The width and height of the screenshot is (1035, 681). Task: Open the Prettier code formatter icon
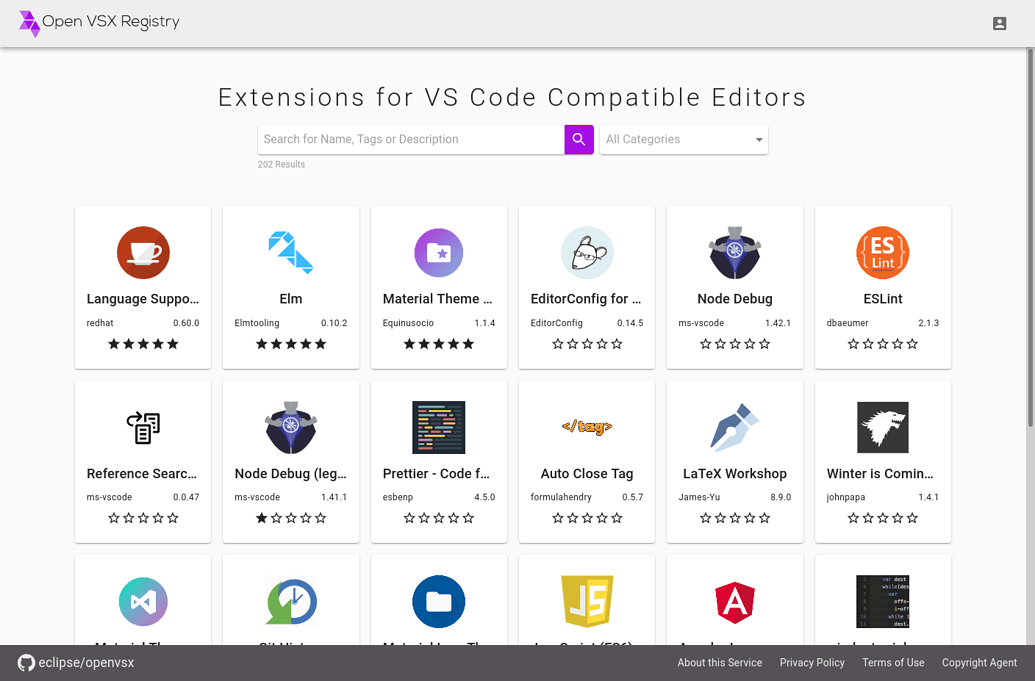439,426
